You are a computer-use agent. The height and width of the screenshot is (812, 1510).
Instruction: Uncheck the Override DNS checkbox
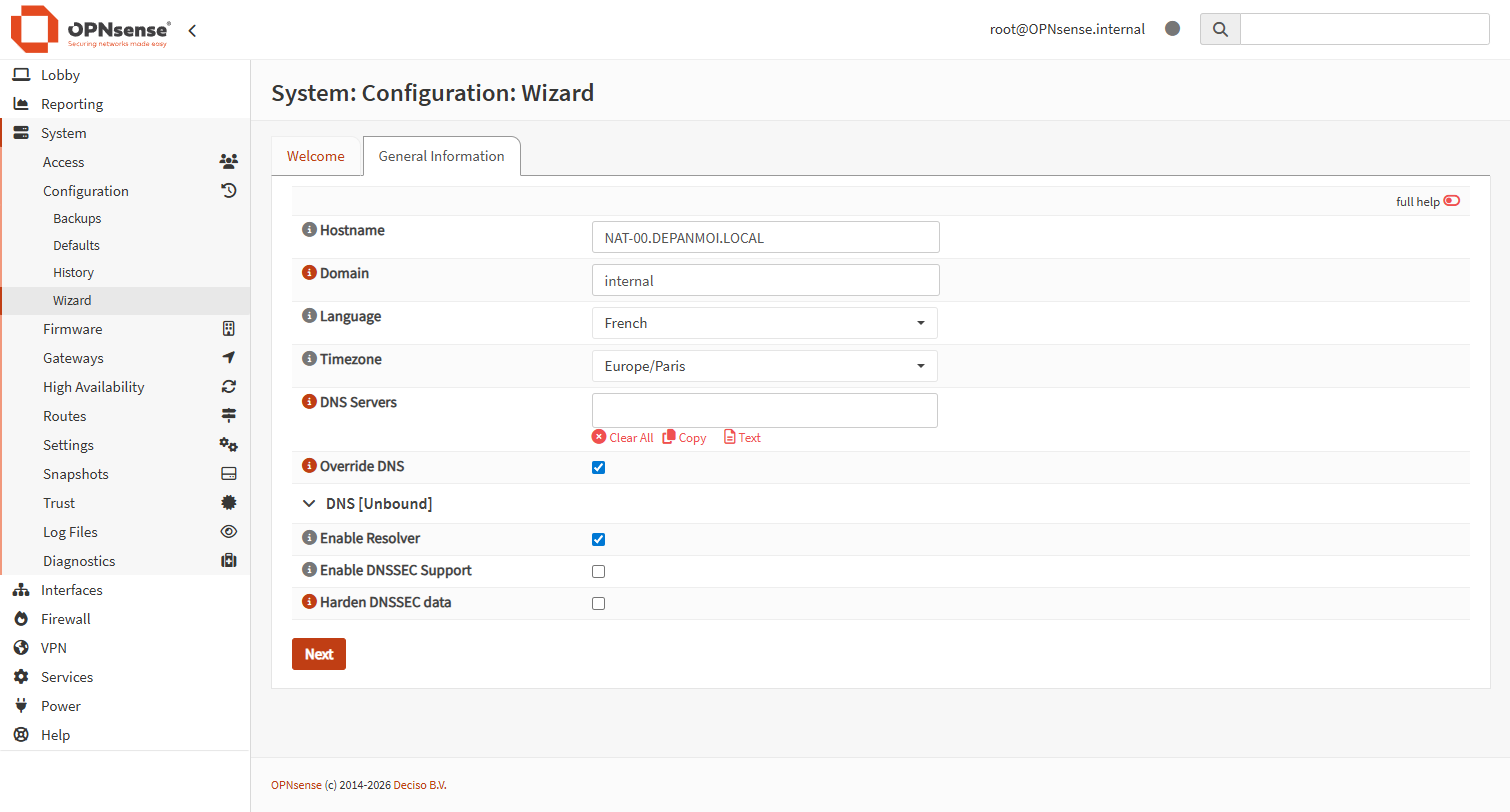pyautogui.click(x=599, y=467)
